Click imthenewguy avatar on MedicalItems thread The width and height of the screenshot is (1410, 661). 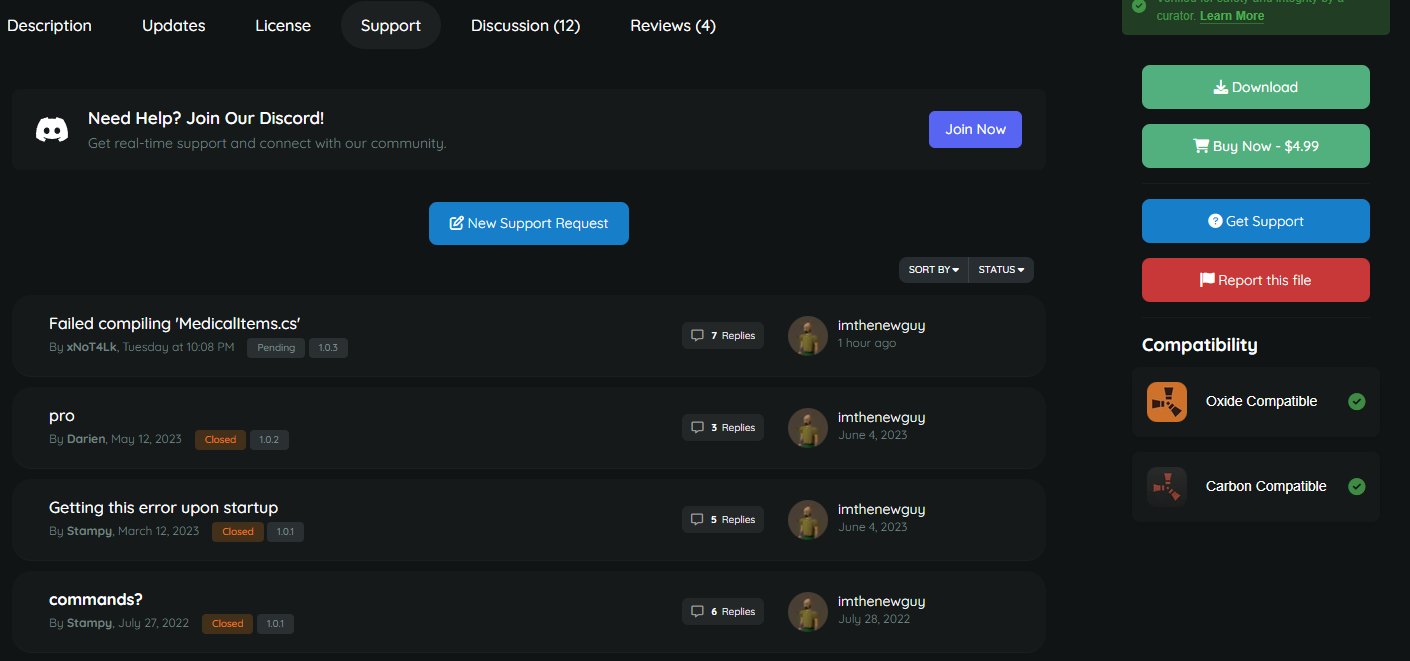click(808, 336)
